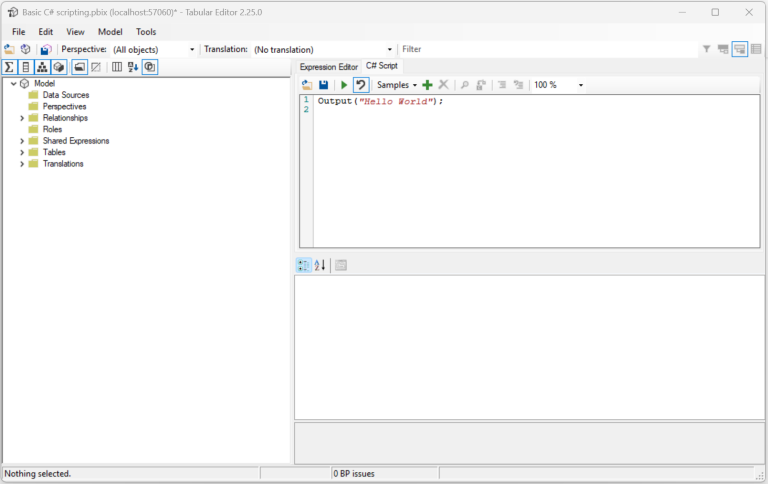Select the Data Sources folder
Screen dimensions: 768x484
[66, 95]
